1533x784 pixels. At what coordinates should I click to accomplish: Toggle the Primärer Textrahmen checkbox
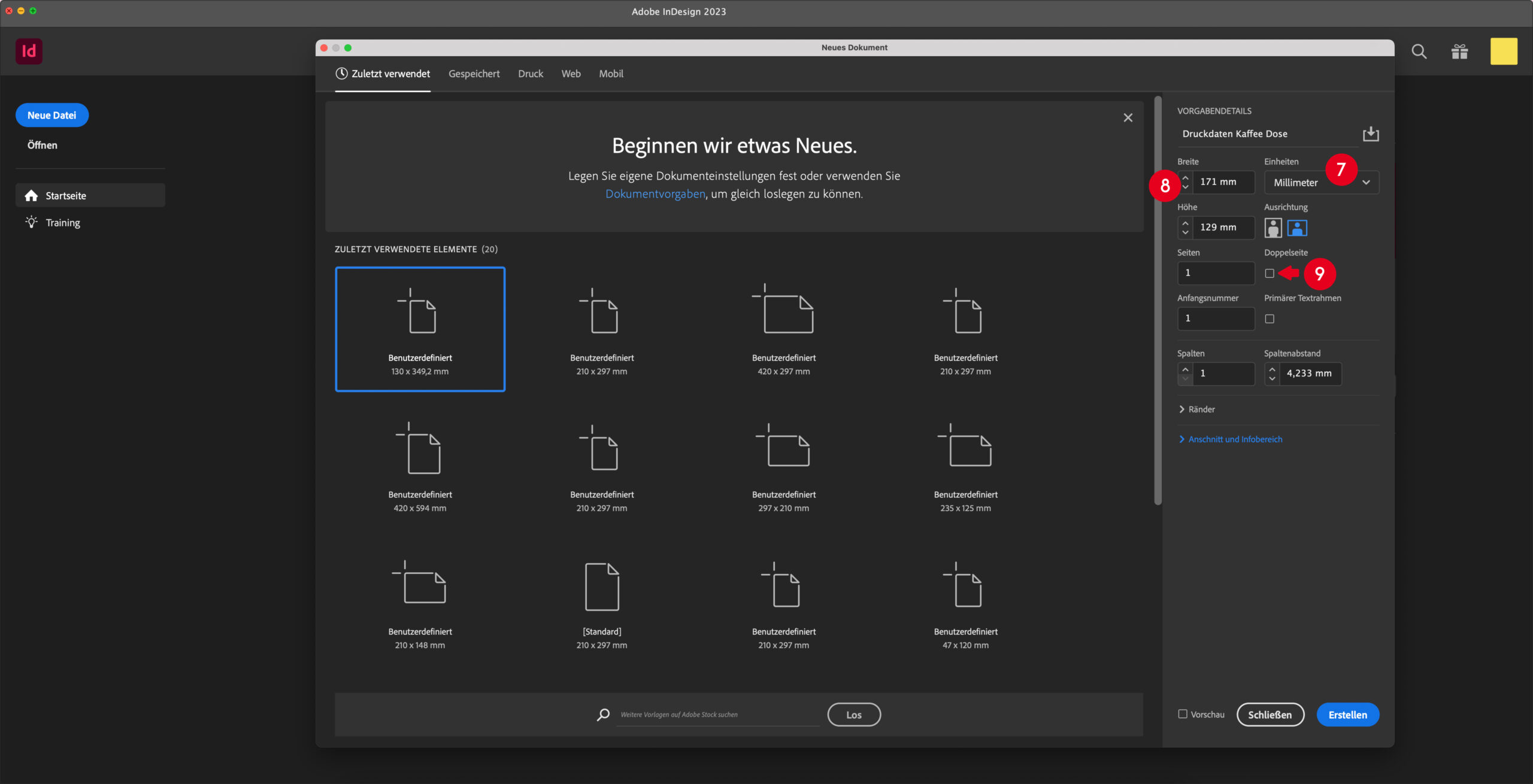tap(1269, 319)
